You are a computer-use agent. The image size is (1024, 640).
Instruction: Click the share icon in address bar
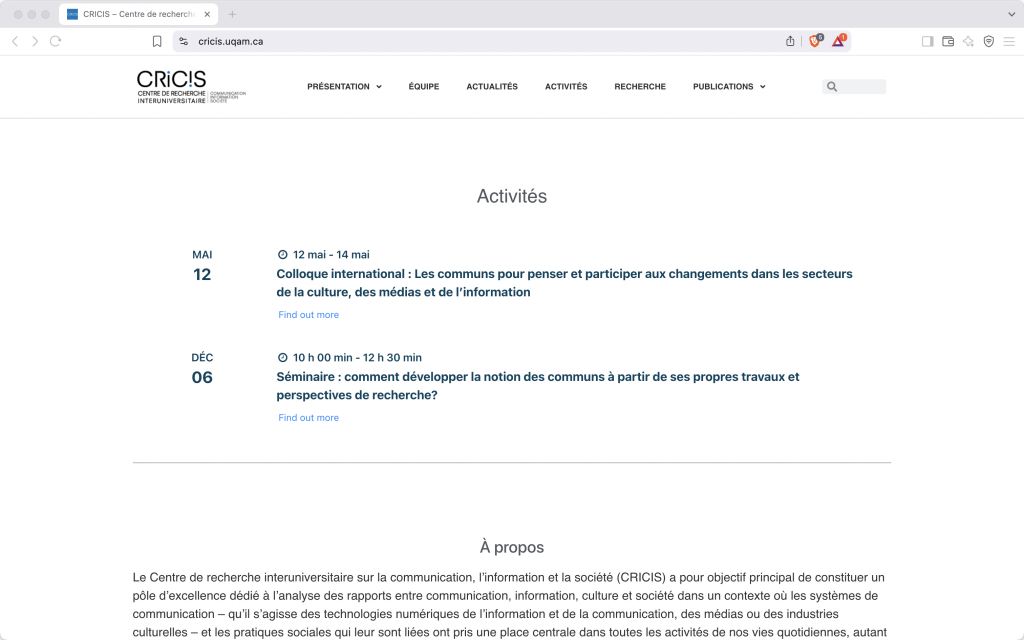(790, 41)
